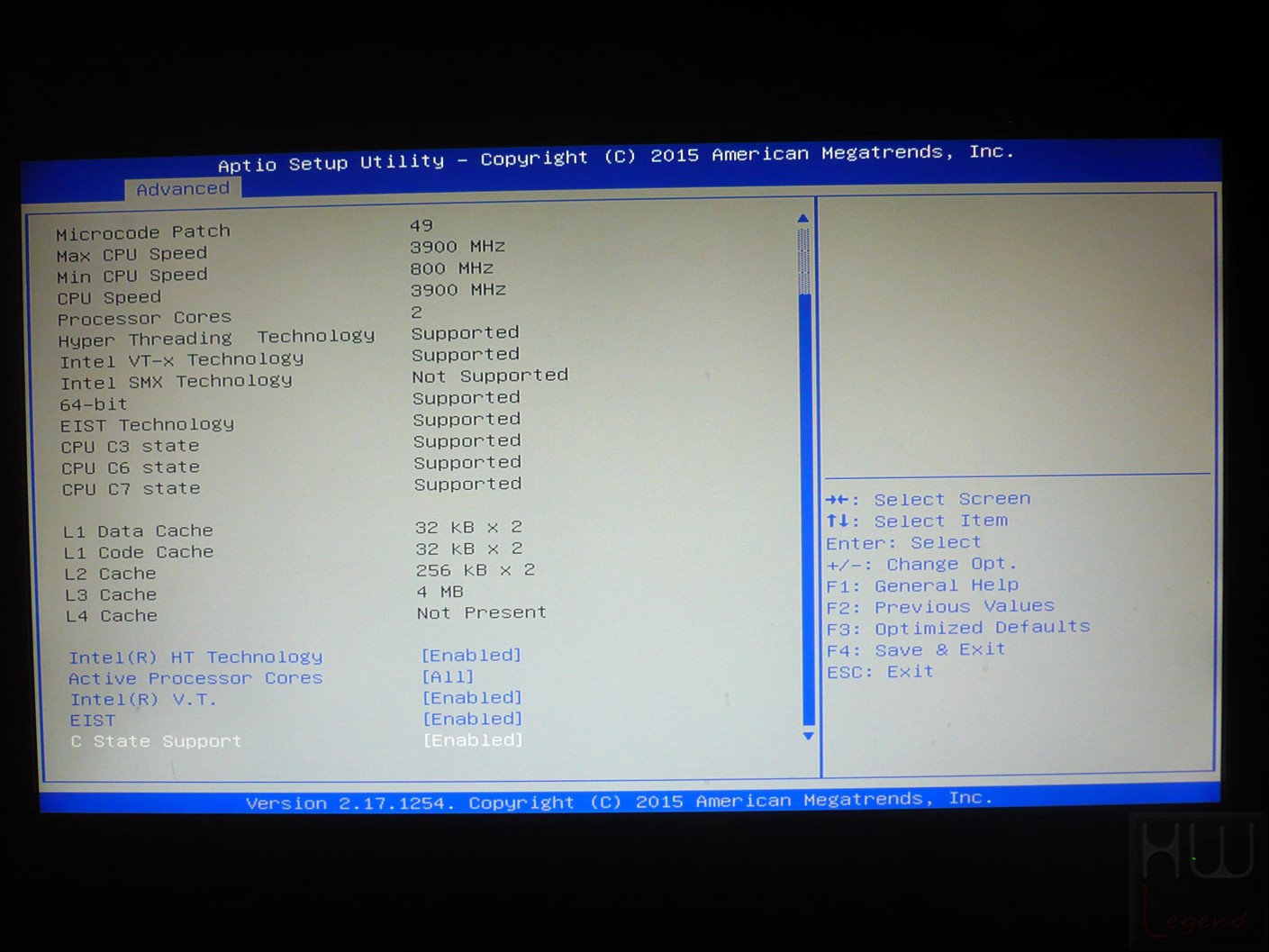Click 64-bit label
This screenshot has width=1269, height=952.
(x=94, y=404)
